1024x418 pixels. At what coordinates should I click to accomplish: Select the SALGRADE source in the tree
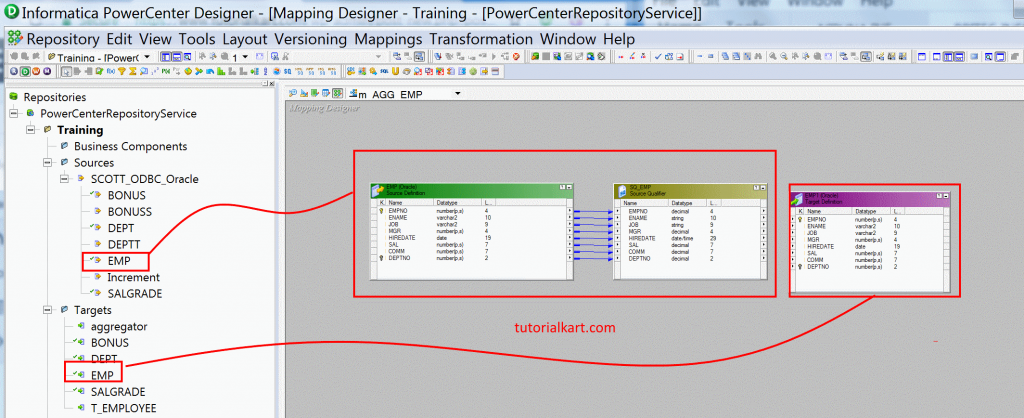(x=135, y=294)
